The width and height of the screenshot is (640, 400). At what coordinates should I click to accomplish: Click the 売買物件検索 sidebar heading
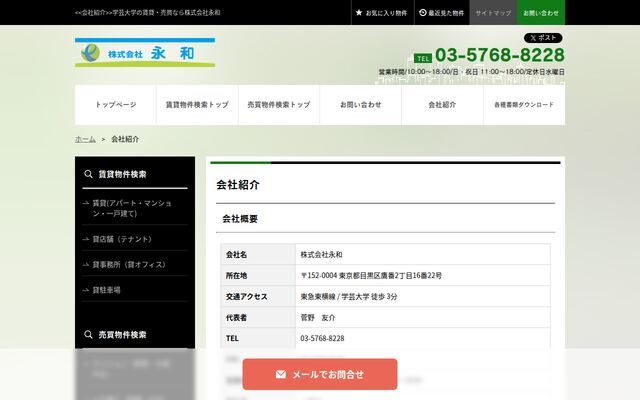[x=122, y=335]
